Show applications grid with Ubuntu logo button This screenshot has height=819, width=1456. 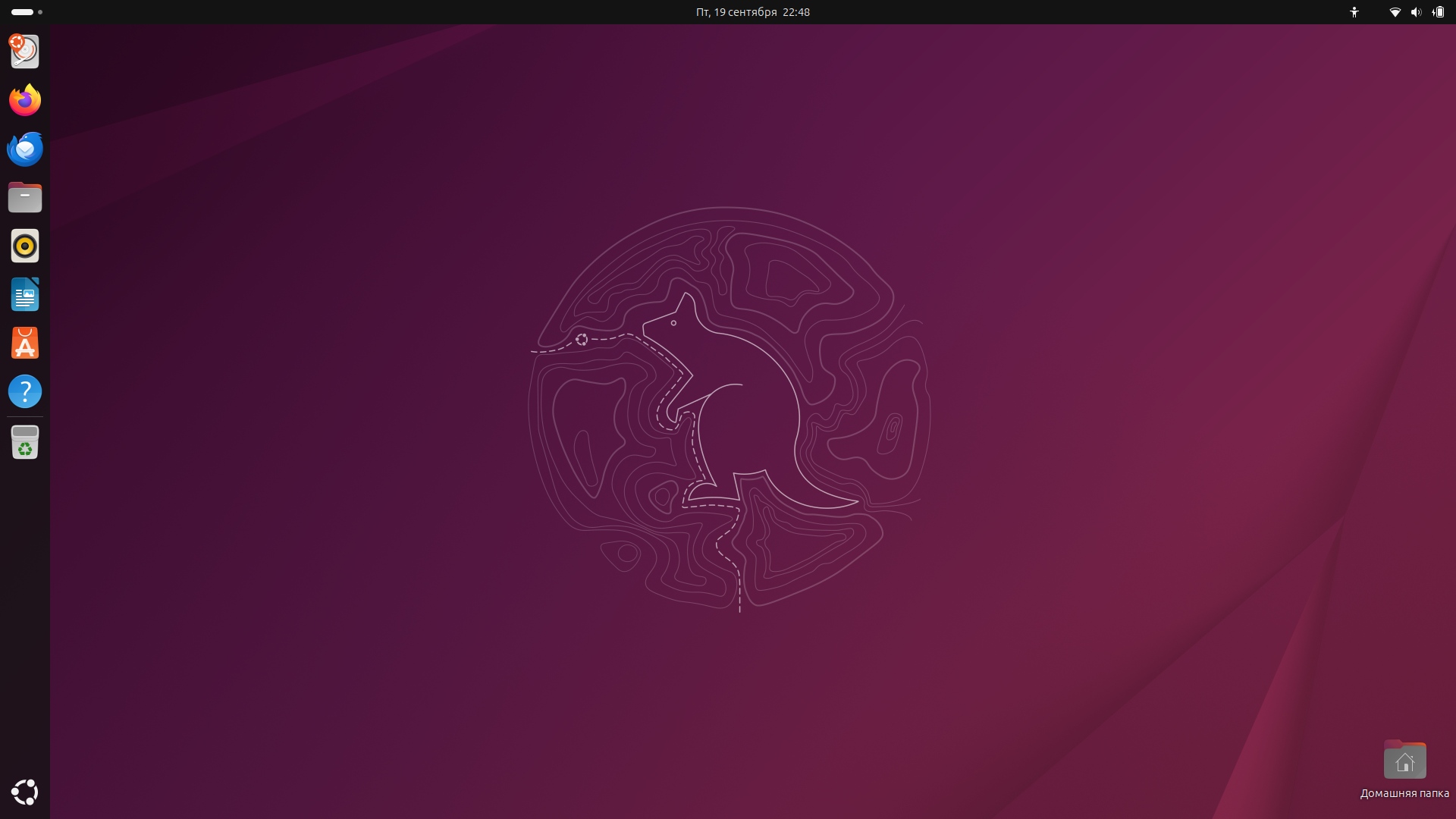(25, 792)
